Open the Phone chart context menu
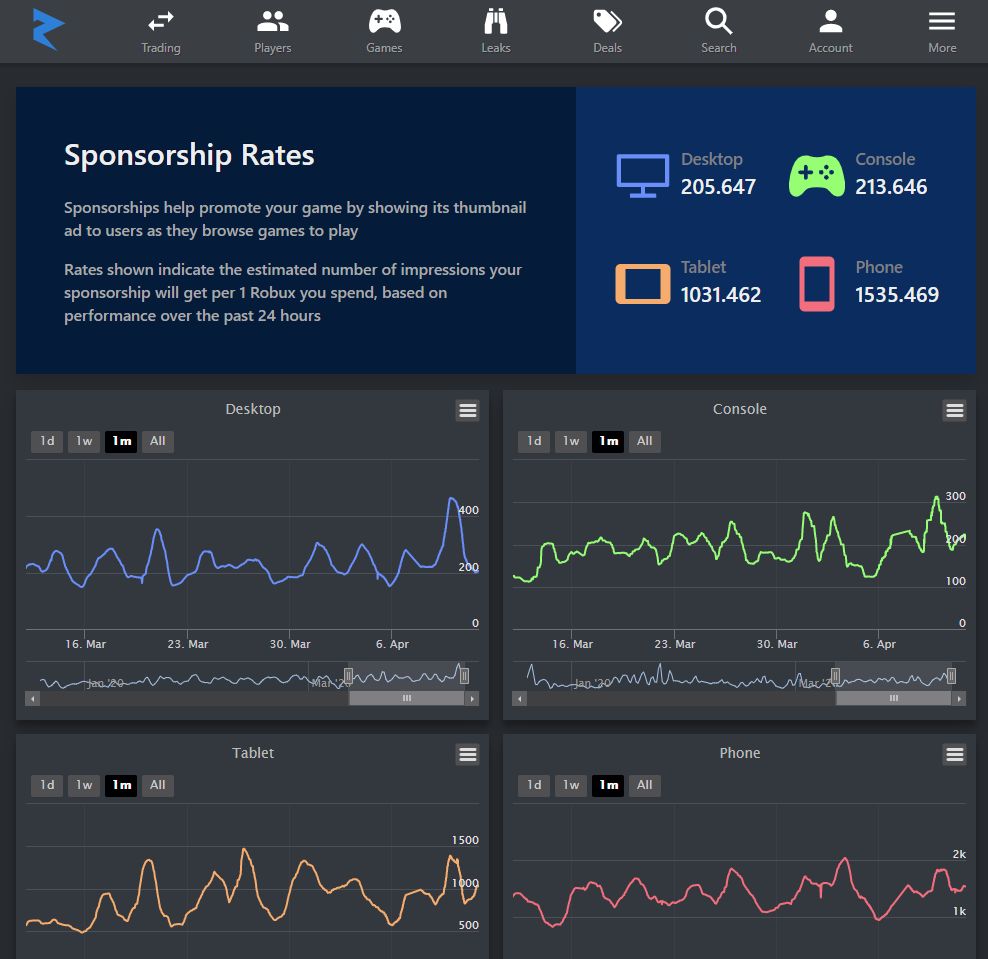This screenshot has height=959, width=988. coord(955,754)
